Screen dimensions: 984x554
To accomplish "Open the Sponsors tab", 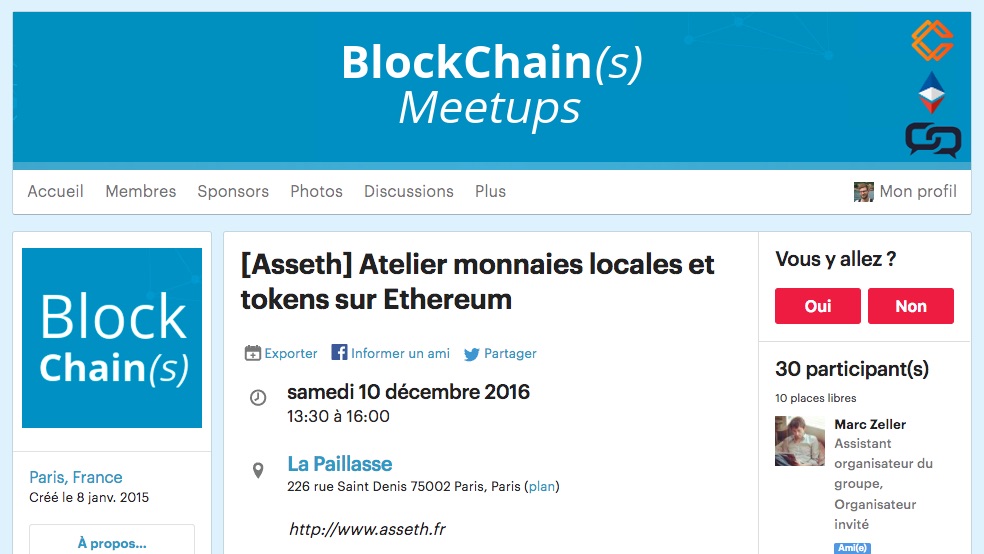I will [233, 191].
